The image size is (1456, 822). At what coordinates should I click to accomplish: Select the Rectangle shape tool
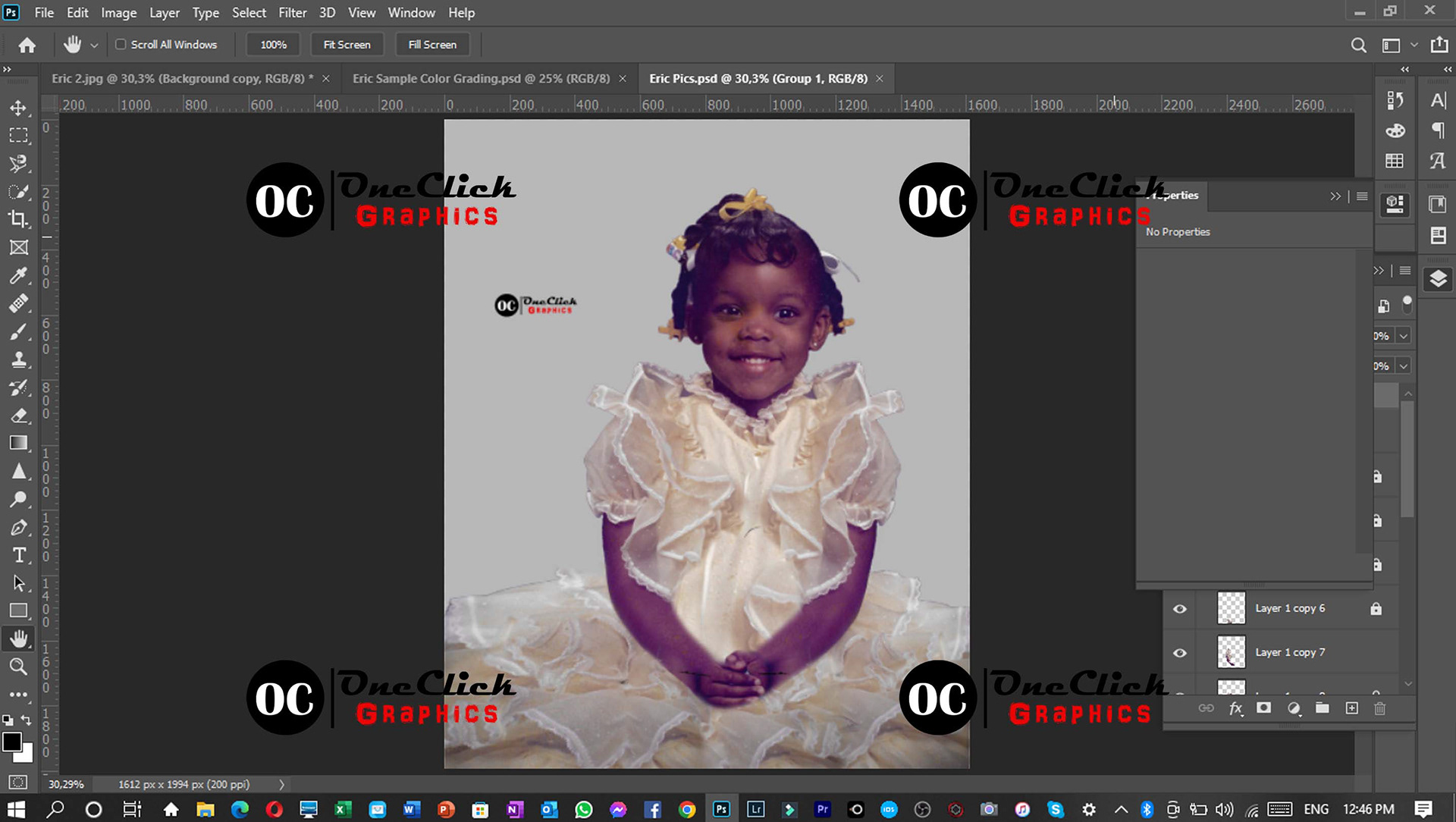click(18, 610)
